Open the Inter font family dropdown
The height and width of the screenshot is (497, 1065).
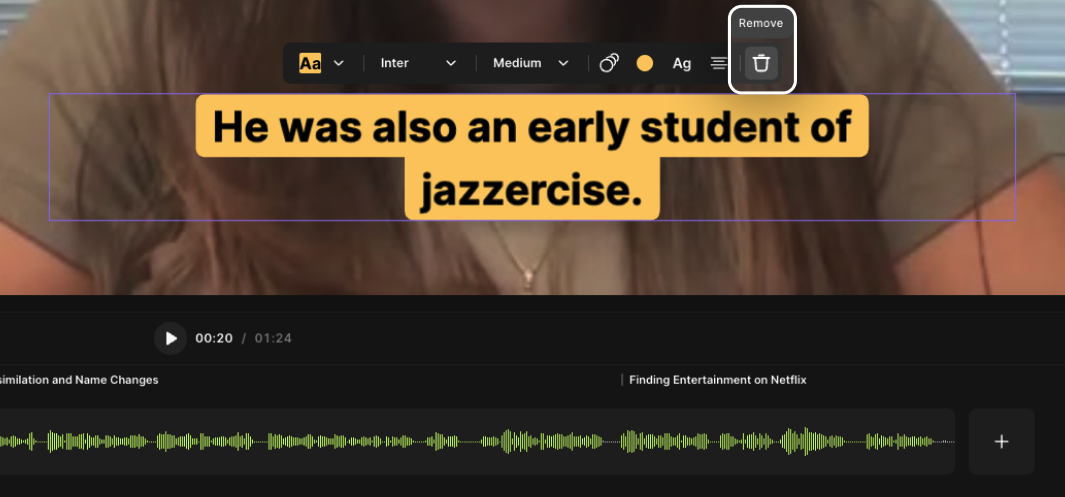point(418,63)
